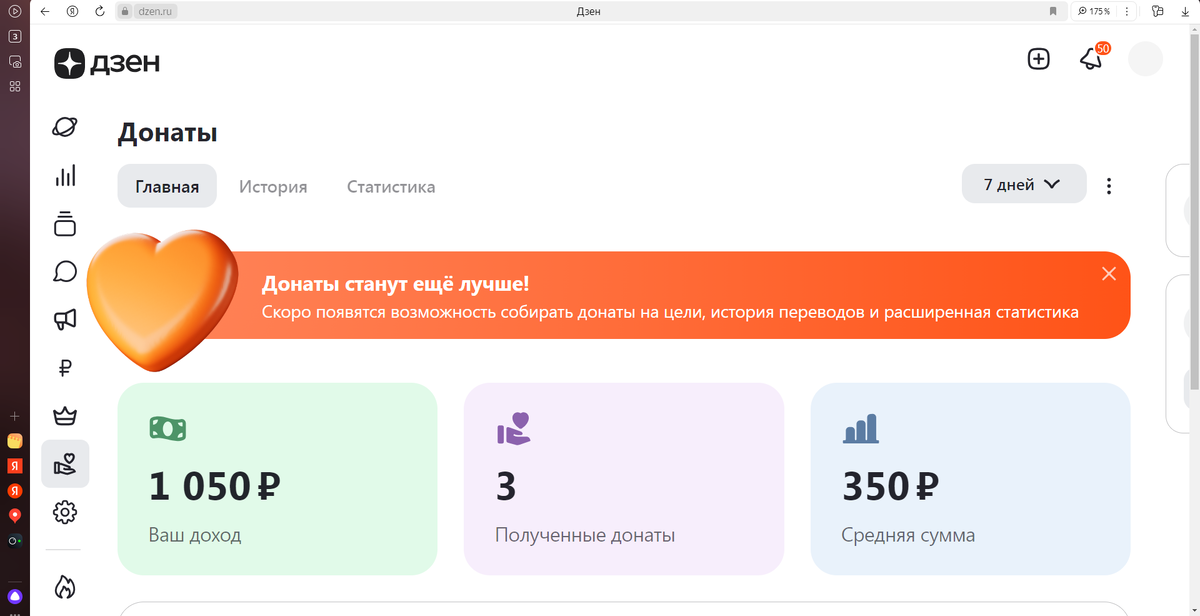1200x616 pixels.
Task: Open publications via the archive sidebar icon
Action: tap(65, 223)
